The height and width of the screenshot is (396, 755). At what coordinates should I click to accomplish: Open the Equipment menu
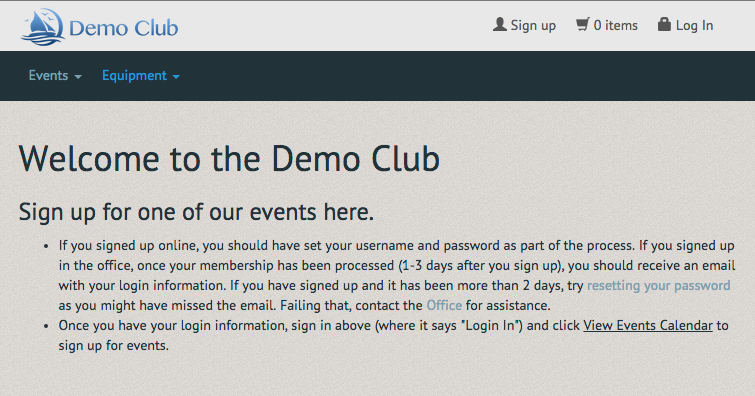(x=134, y=76)
